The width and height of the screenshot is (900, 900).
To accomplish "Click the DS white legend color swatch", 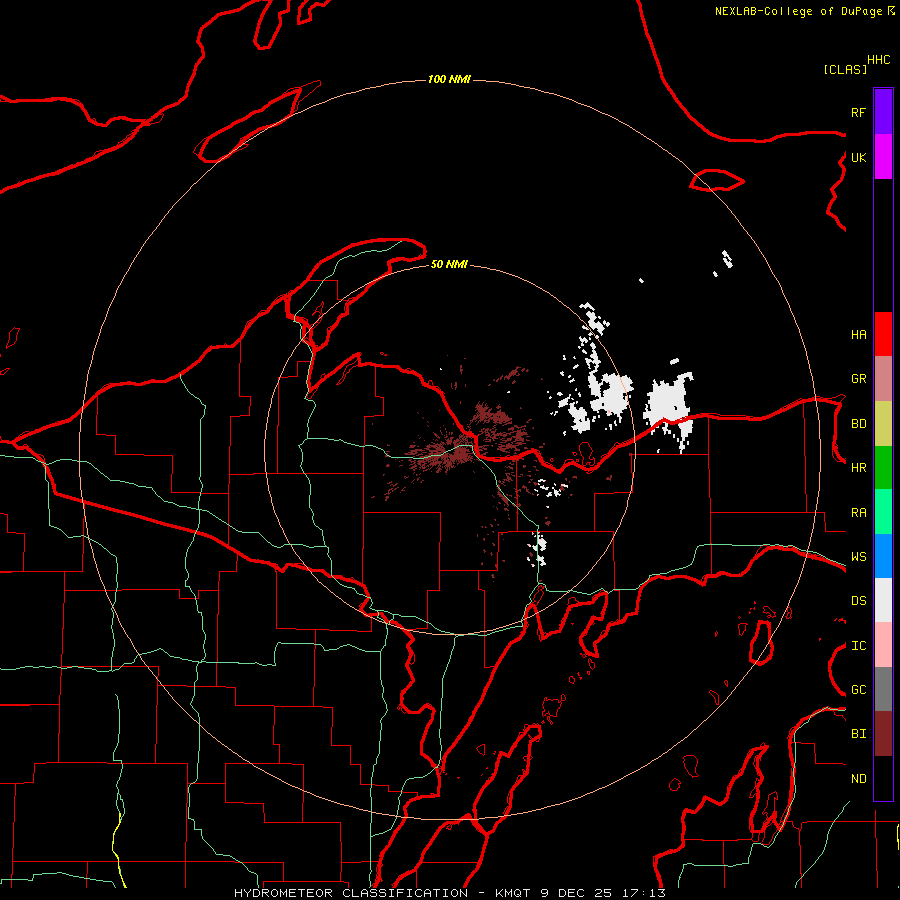I will click(x=883, y=600).
